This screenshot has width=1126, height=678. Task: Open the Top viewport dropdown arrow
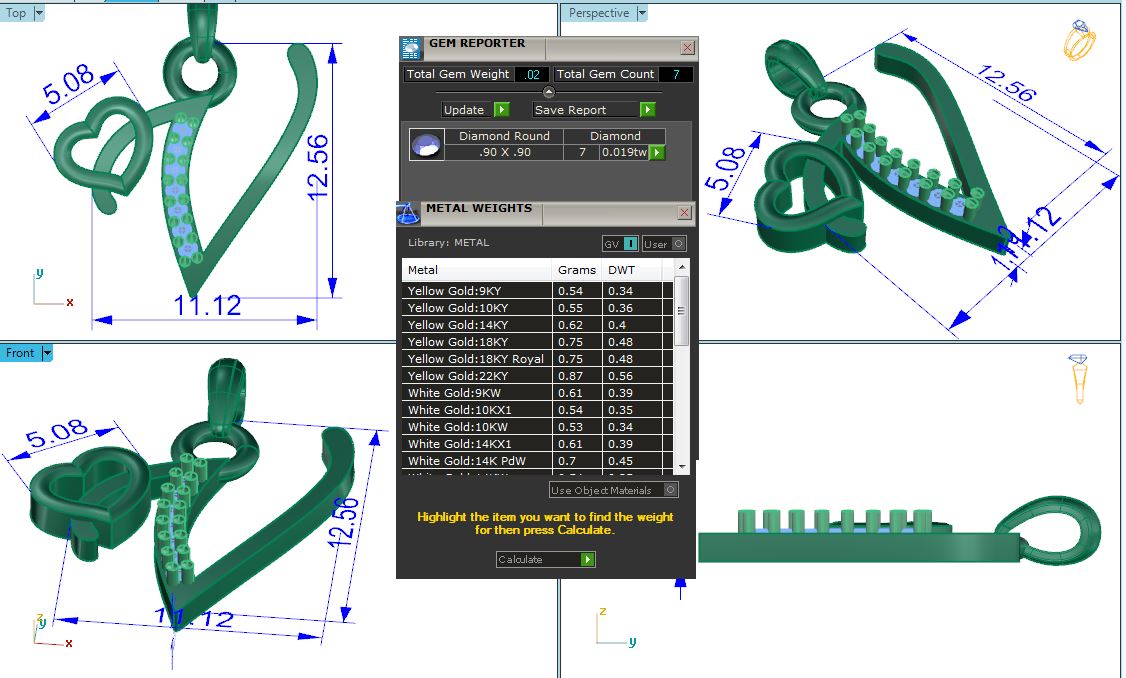point(39,13)
